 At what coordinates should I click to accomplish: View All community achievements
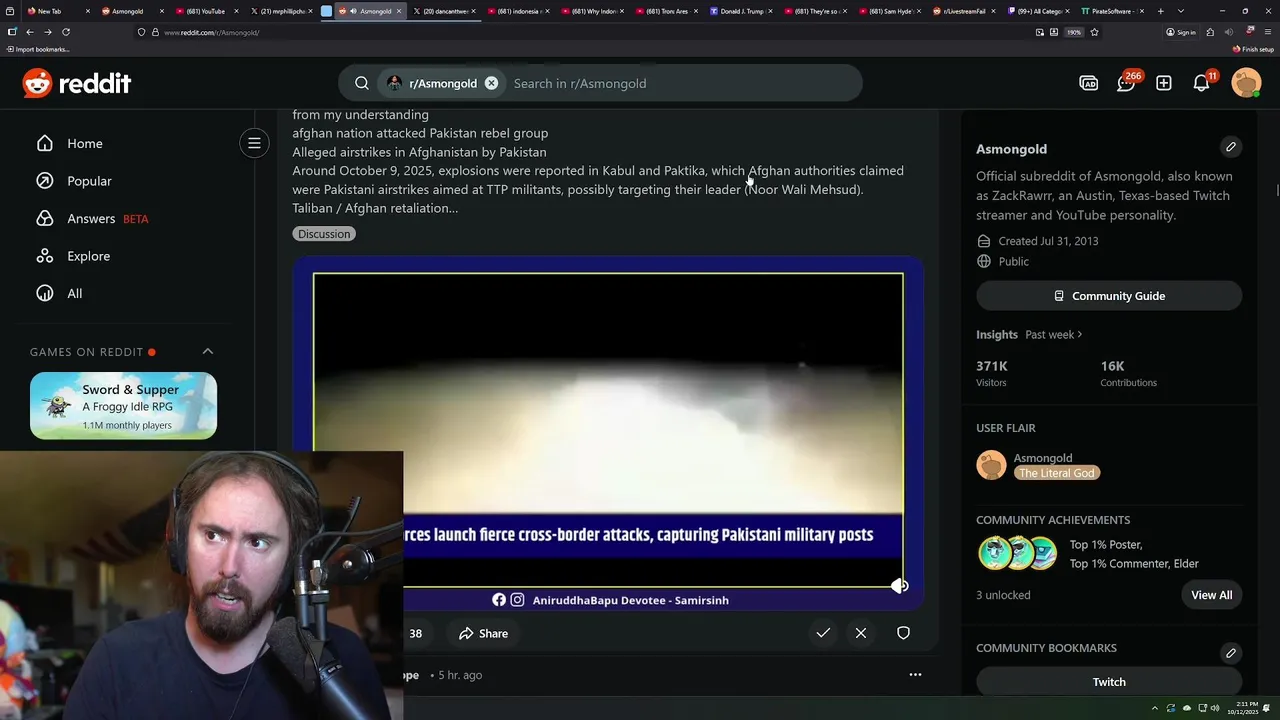point(1211,595)
